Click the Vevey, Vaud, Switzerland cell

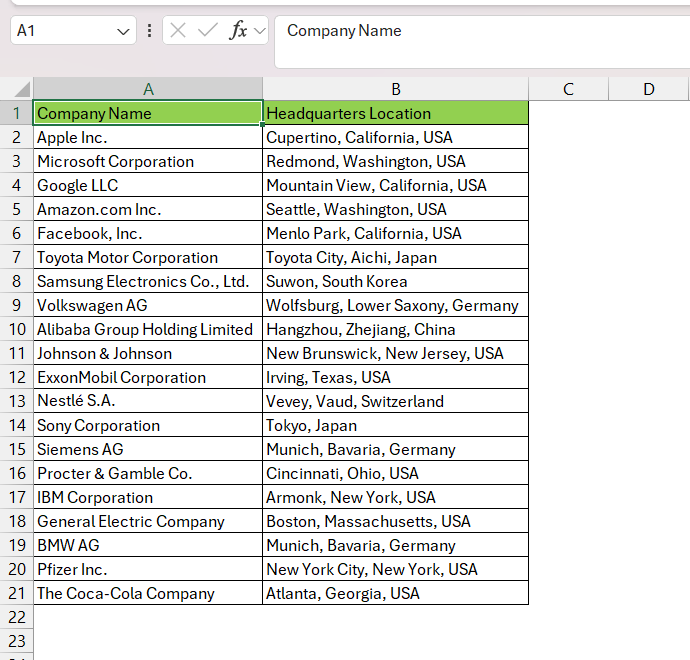(396, 401)
